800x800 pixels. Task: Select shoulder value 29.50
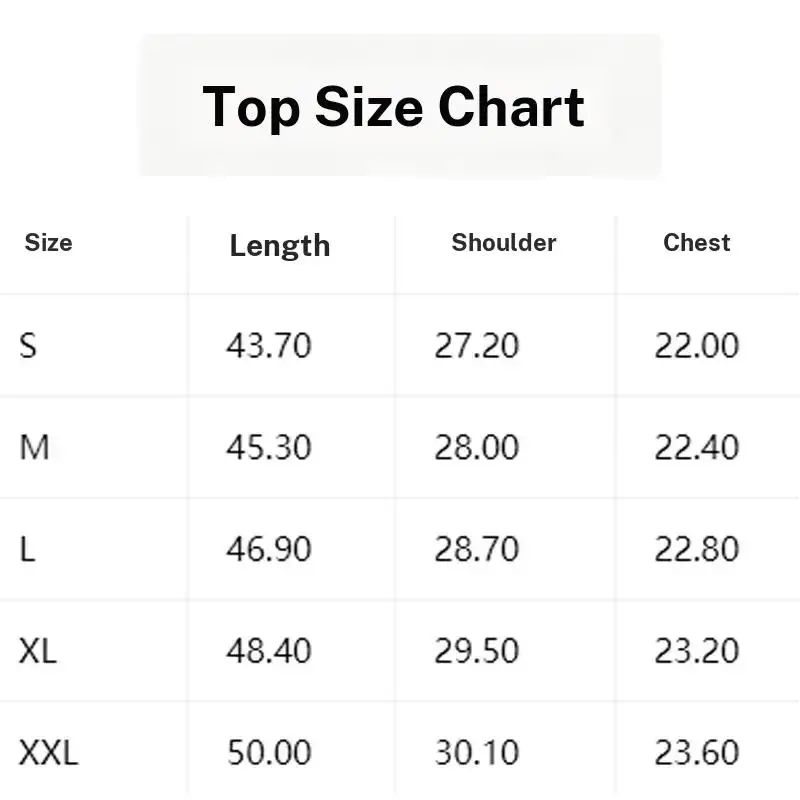(477, 651)
